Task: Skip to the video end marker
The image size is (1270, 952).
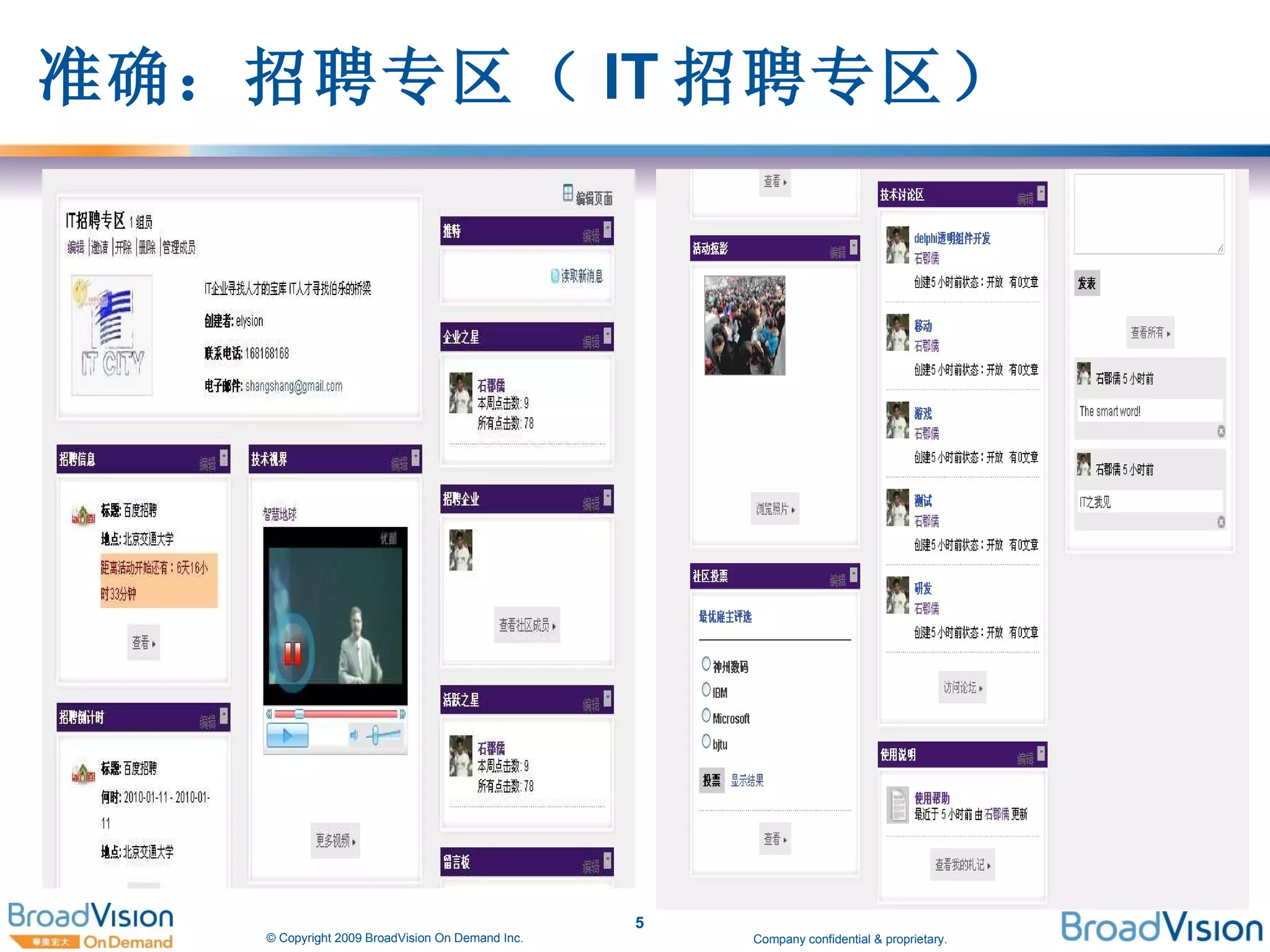Action: [402, 714]
